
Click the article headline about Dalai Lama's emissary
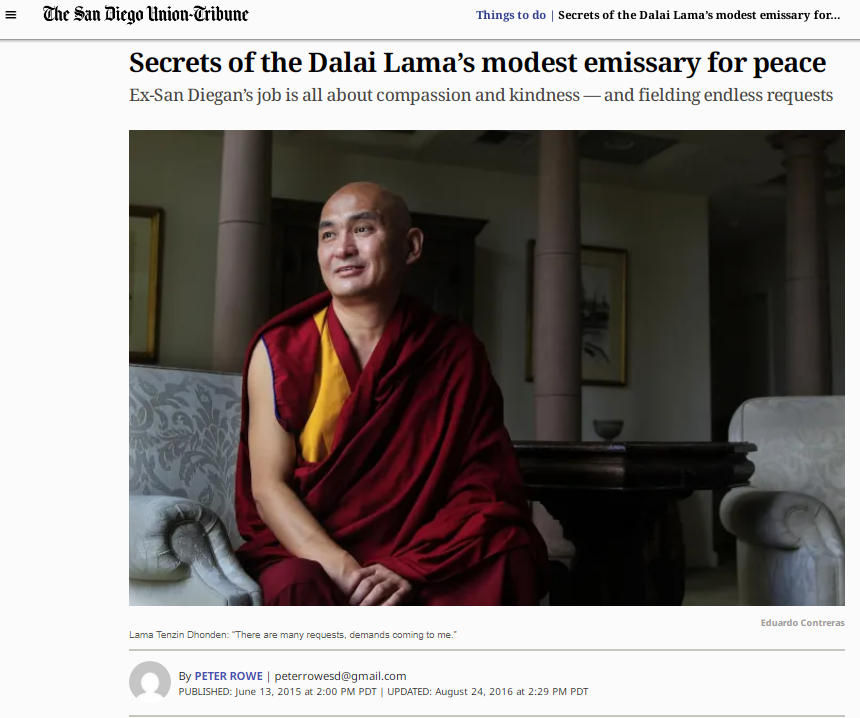coord(477,62)
